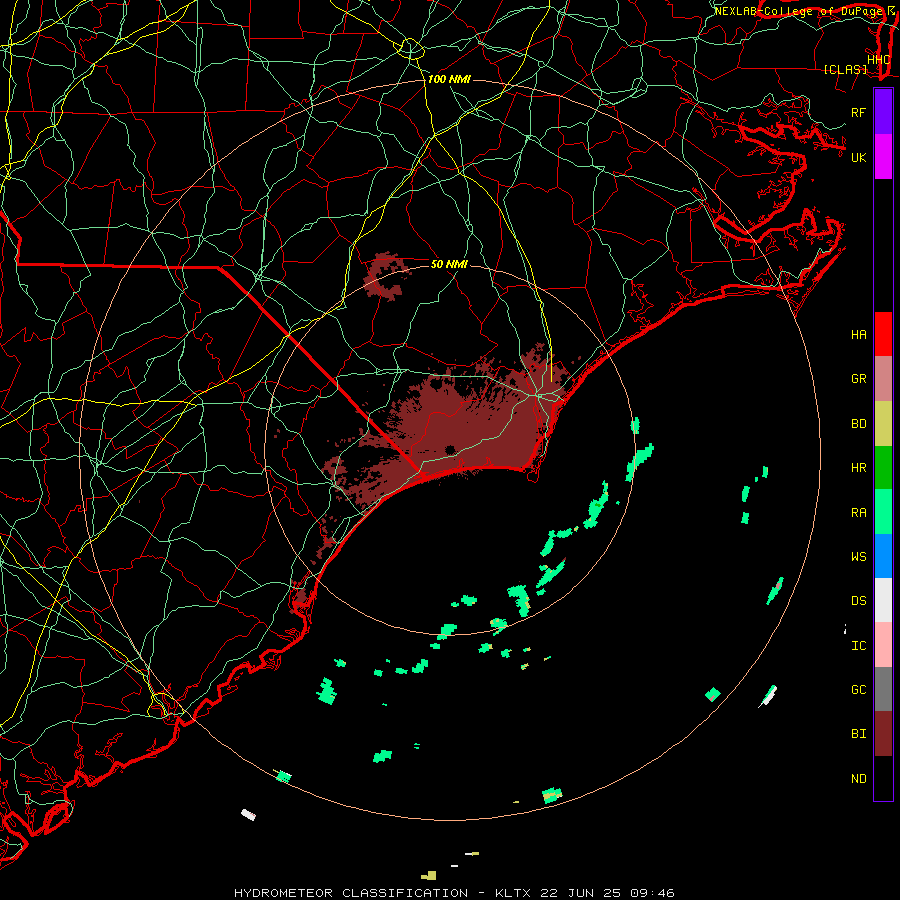This screenshot has height=900, width=900.
Task: Click the yellow BD echo at the bottom center
Action: (x=429, y=875)
